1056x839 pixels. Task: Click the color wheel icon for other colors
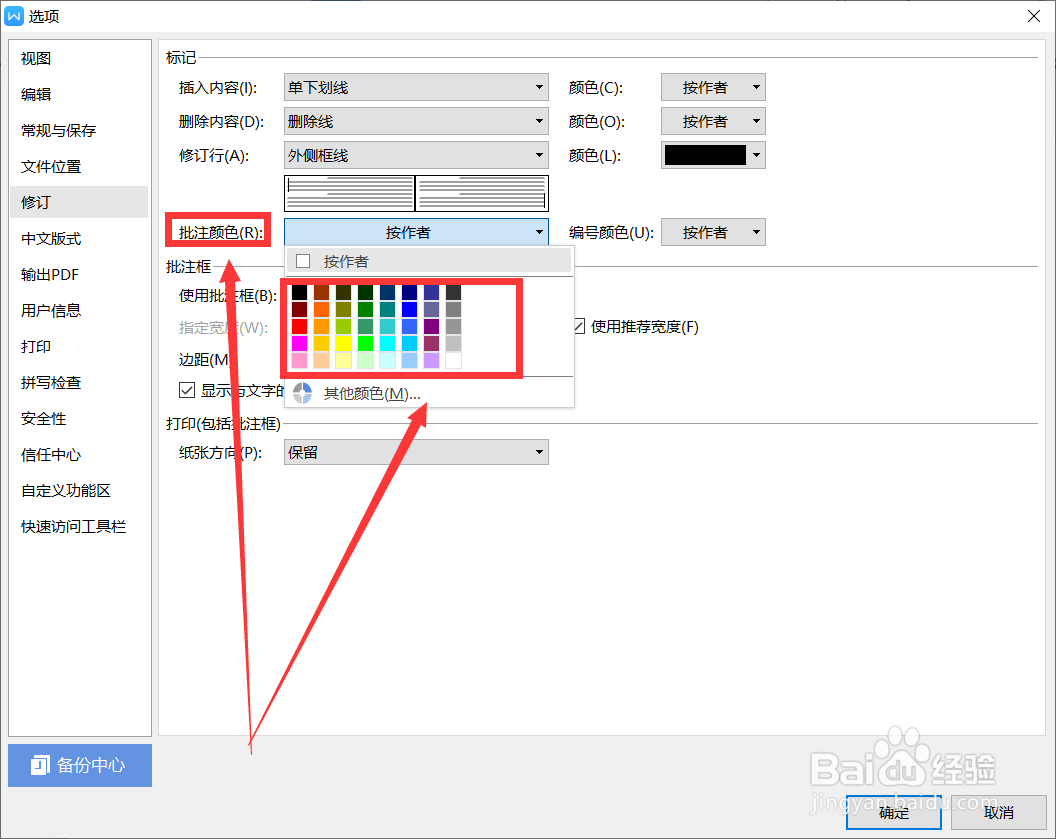[x=302, y=393]
